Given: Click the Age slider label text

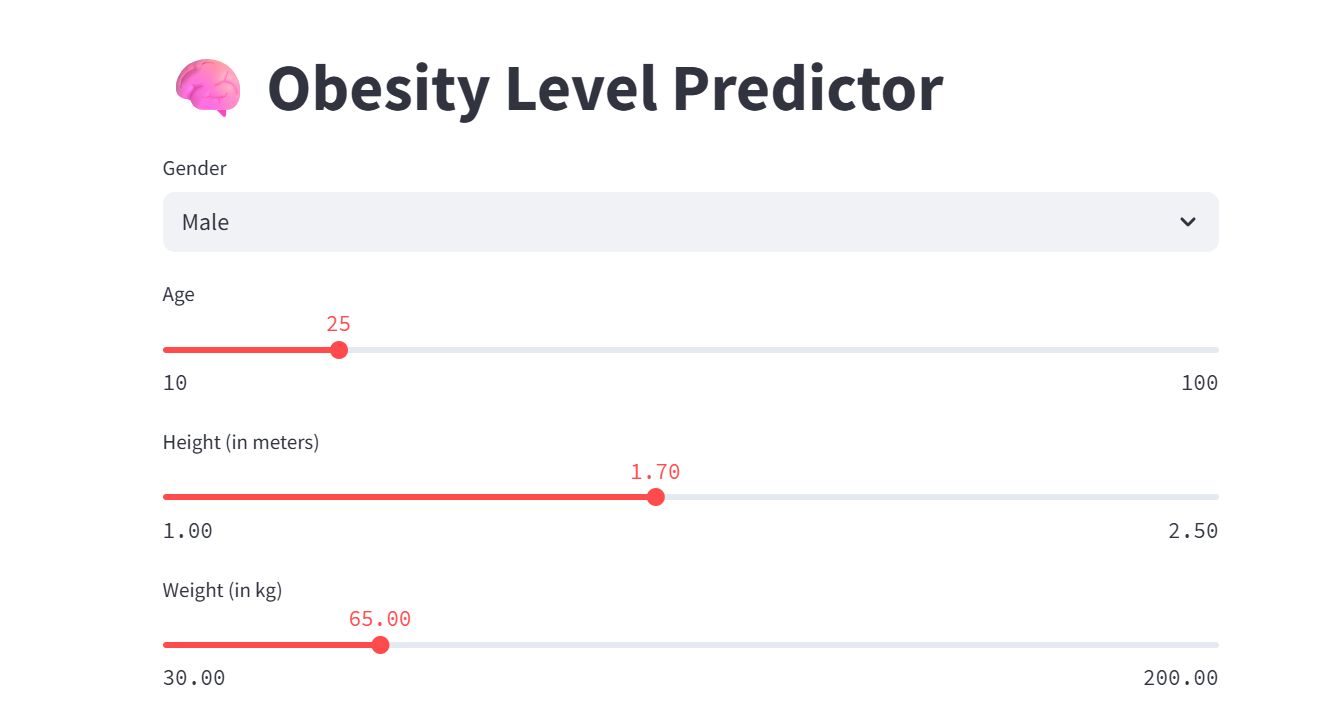Looking at the screenshot, I should [x=179, y=294].
